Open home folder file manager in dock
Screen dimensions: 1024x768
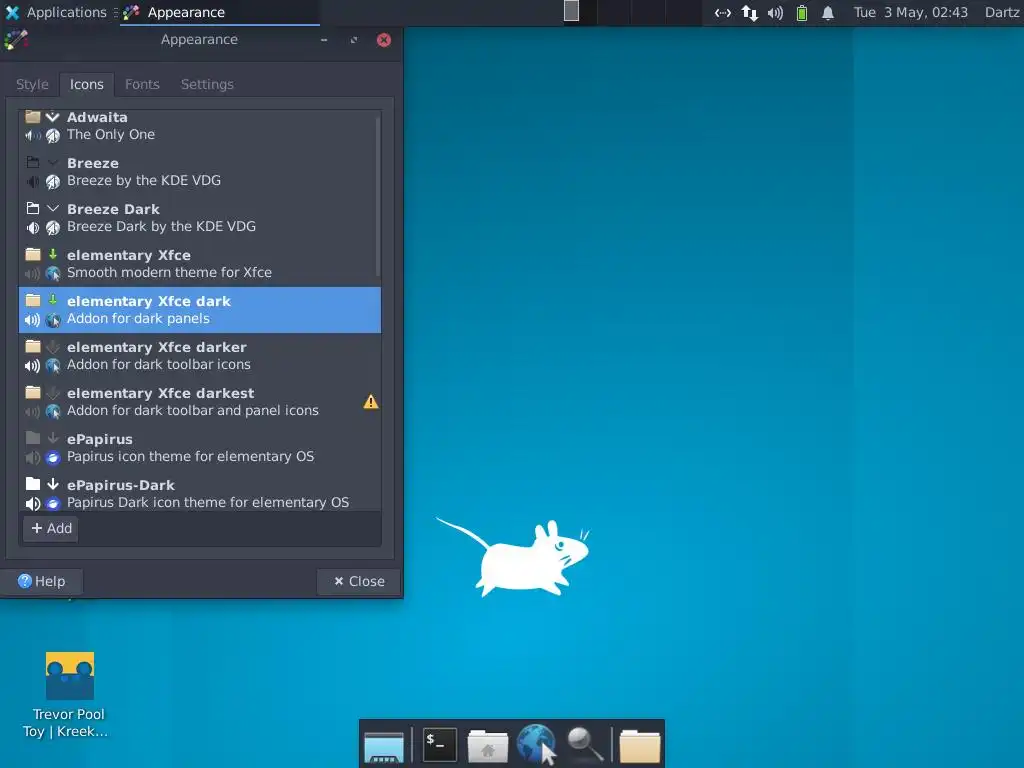[x=487, y=745]
